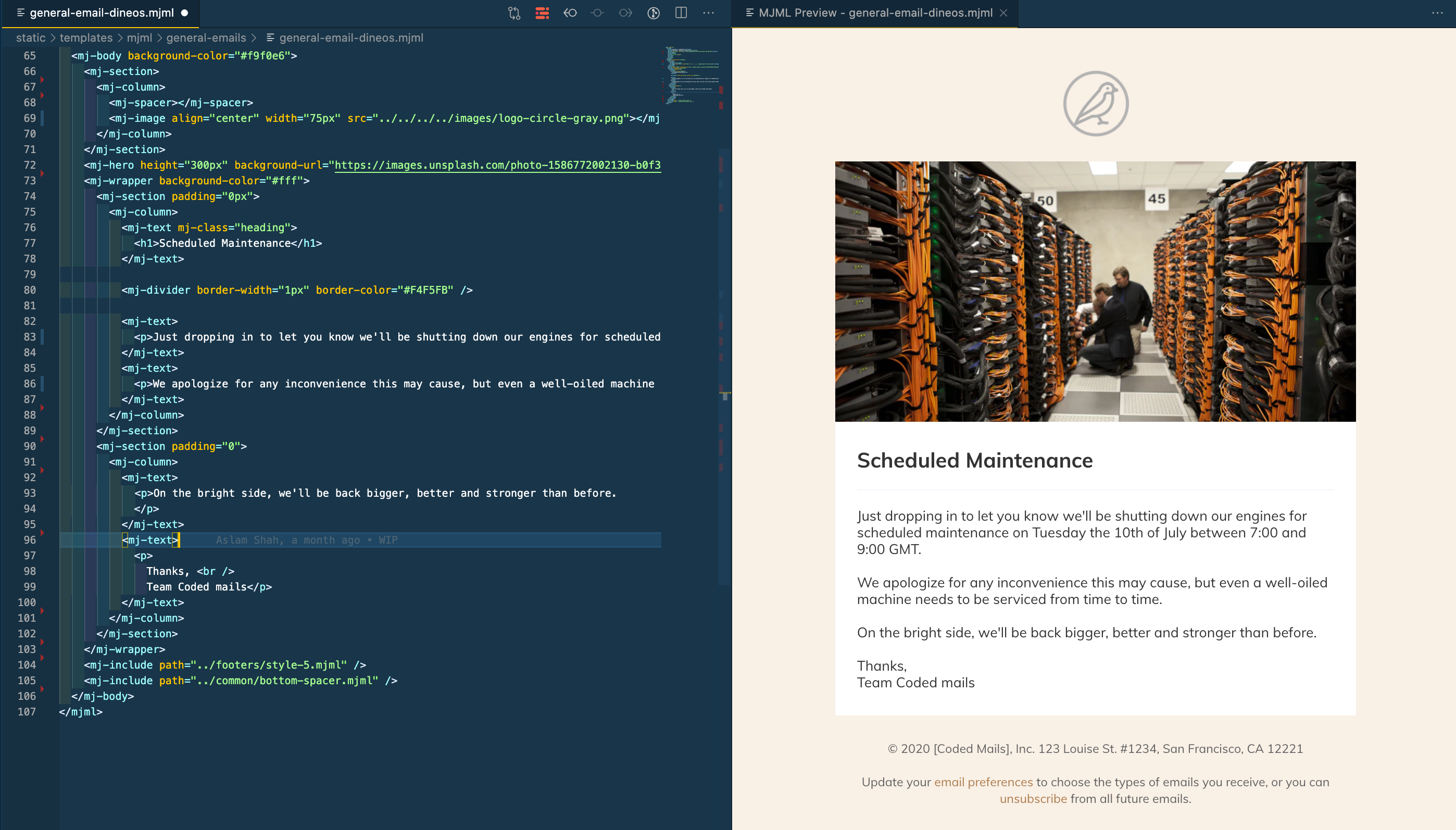The image size is (1456, 830).
Task: Click the server room hero image
Action: pyautogui.click(x=1095, y=291)
